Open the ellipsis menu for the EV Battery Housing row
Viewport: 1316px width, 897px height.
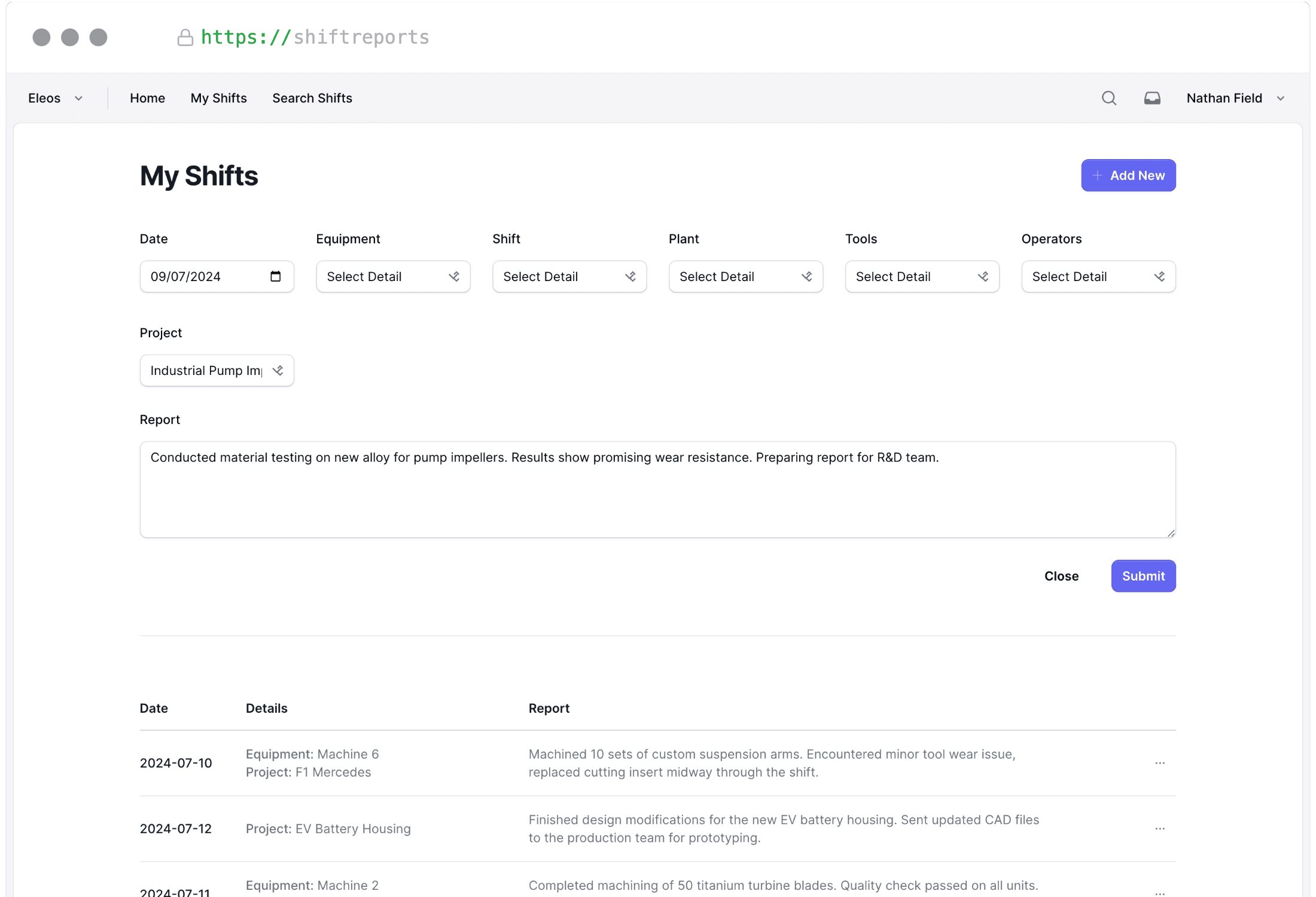1160,829
